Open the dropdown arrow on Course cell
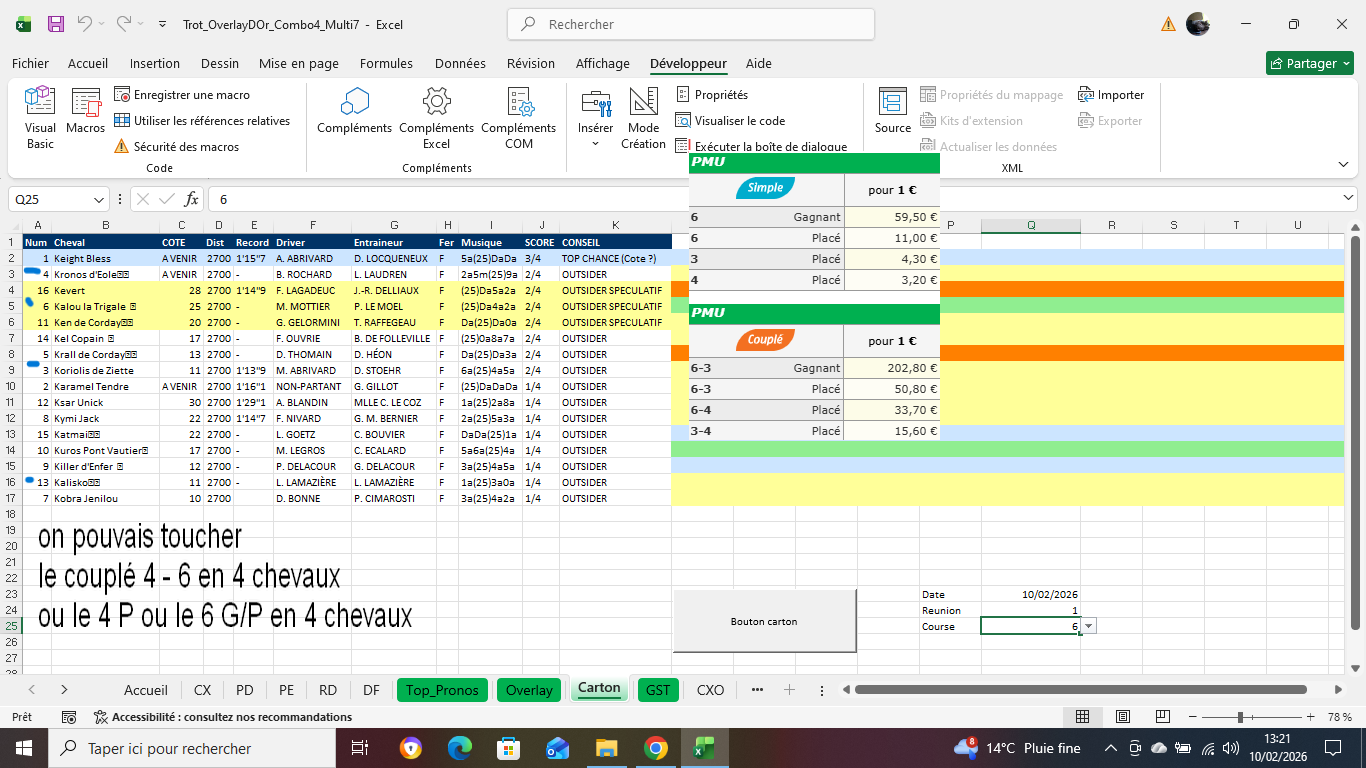Viewport: 1366px width, 768px height. 1089,626
